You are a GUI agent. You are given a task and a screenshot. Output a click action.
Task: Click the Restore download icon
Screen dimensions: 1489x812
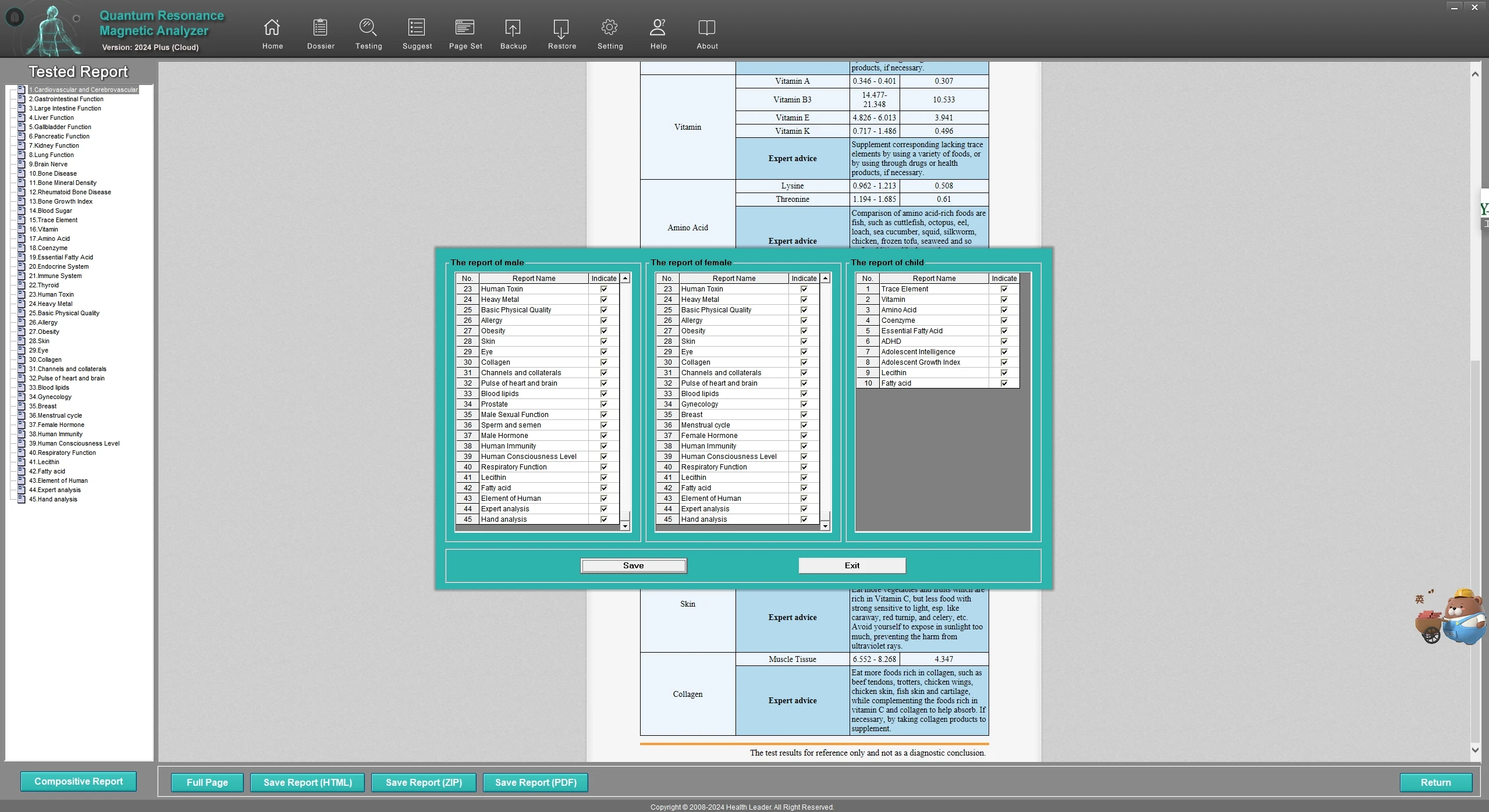pos(562,28)
